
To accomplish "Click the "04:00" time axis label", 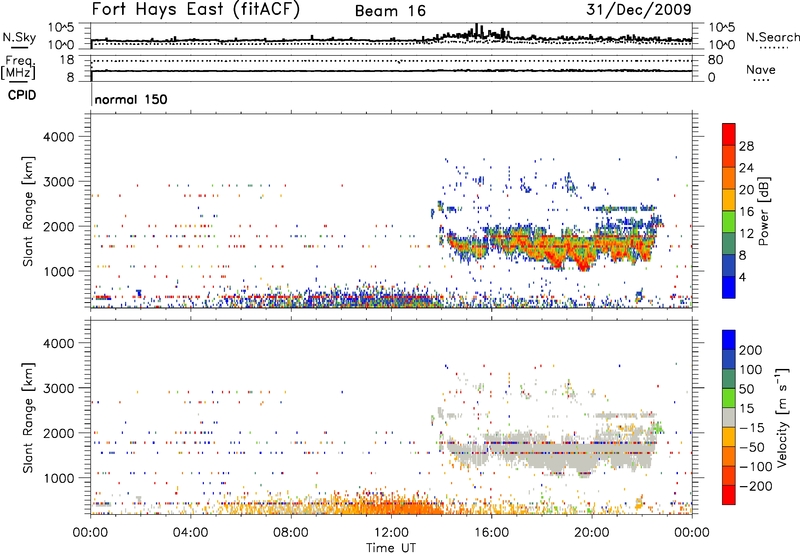I will point(190,533).
